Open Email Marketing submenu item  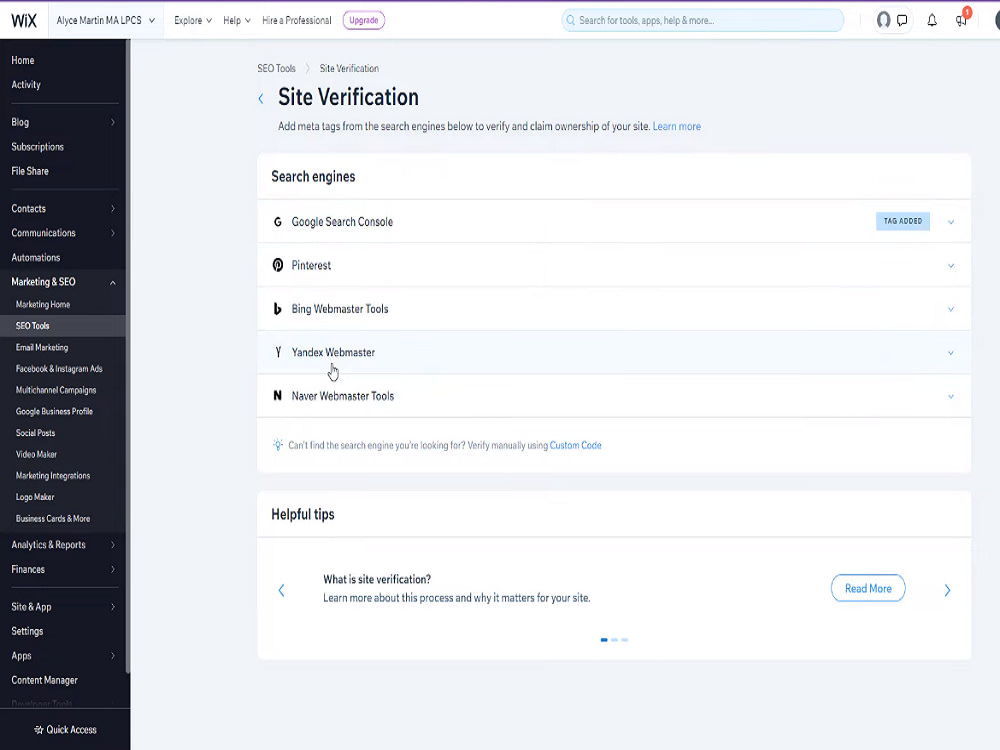pyautogui.click(x=42, y=347)
